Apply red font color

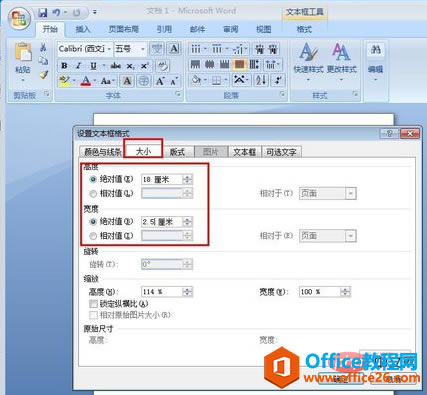(86, 81)
